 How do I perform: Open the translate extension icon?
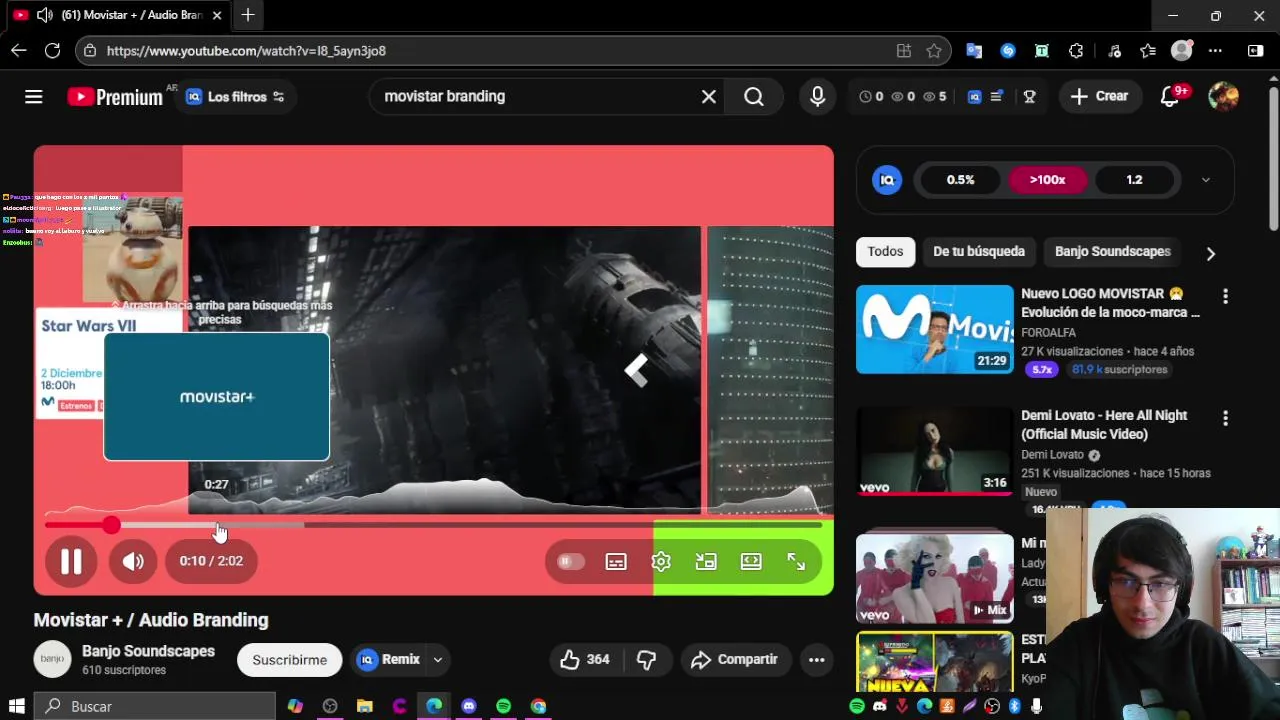pos(974,51)
